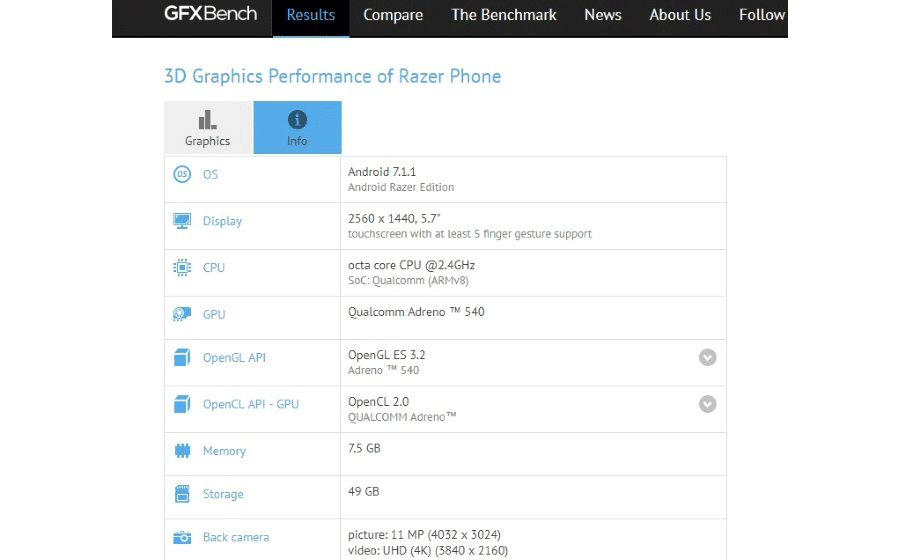Click the GFXBench logo
This screenshot has width=900, height=560.
pos(210,14)
